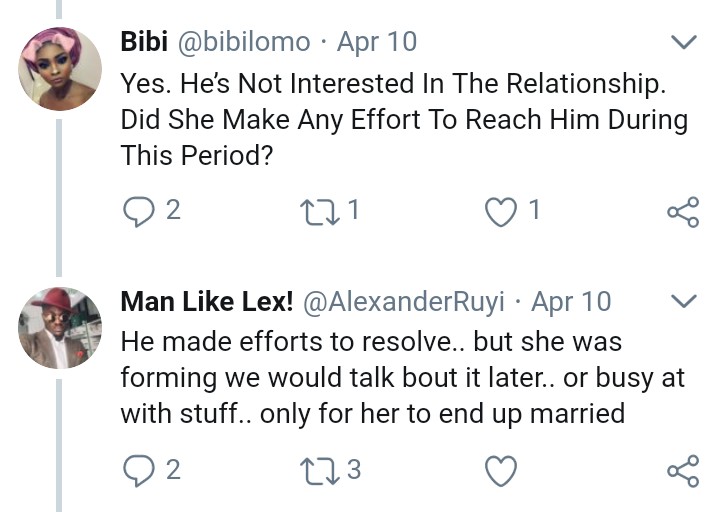Click the Apr 10 date on Lex's tweet
720x512 pixels.
[x=571, y=301]
